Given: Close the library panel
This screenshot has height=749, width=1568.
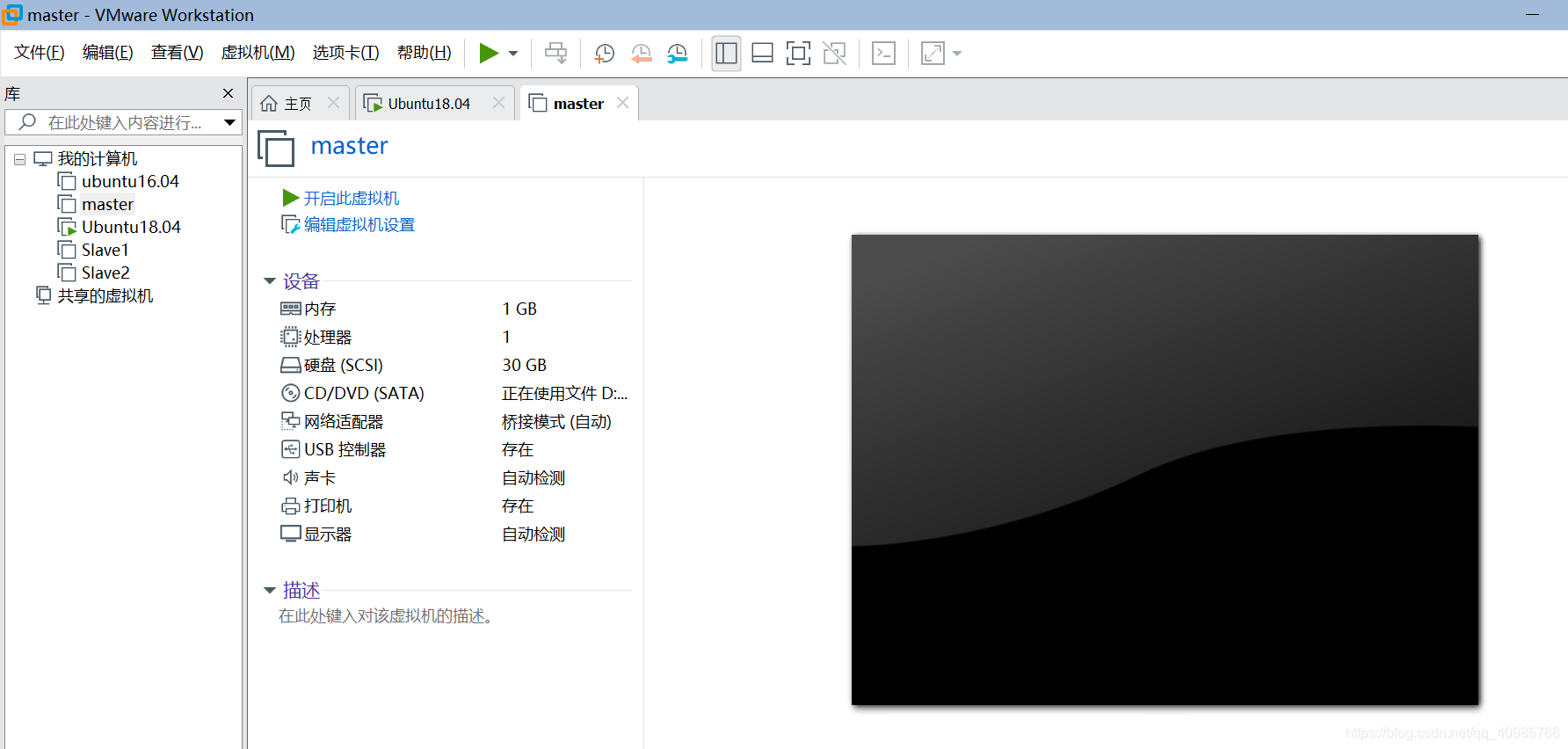Looking at the screenshot, I should [x=229, y=93].
